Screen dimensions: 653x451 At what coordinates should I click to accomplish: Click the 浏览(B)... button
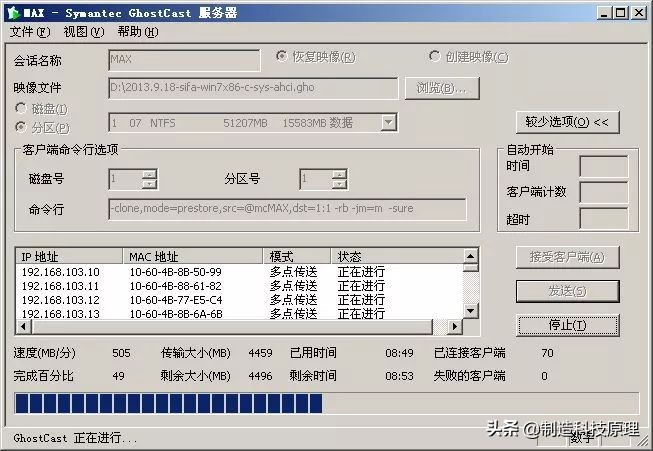pyautogui.click(x=442, y=88)
